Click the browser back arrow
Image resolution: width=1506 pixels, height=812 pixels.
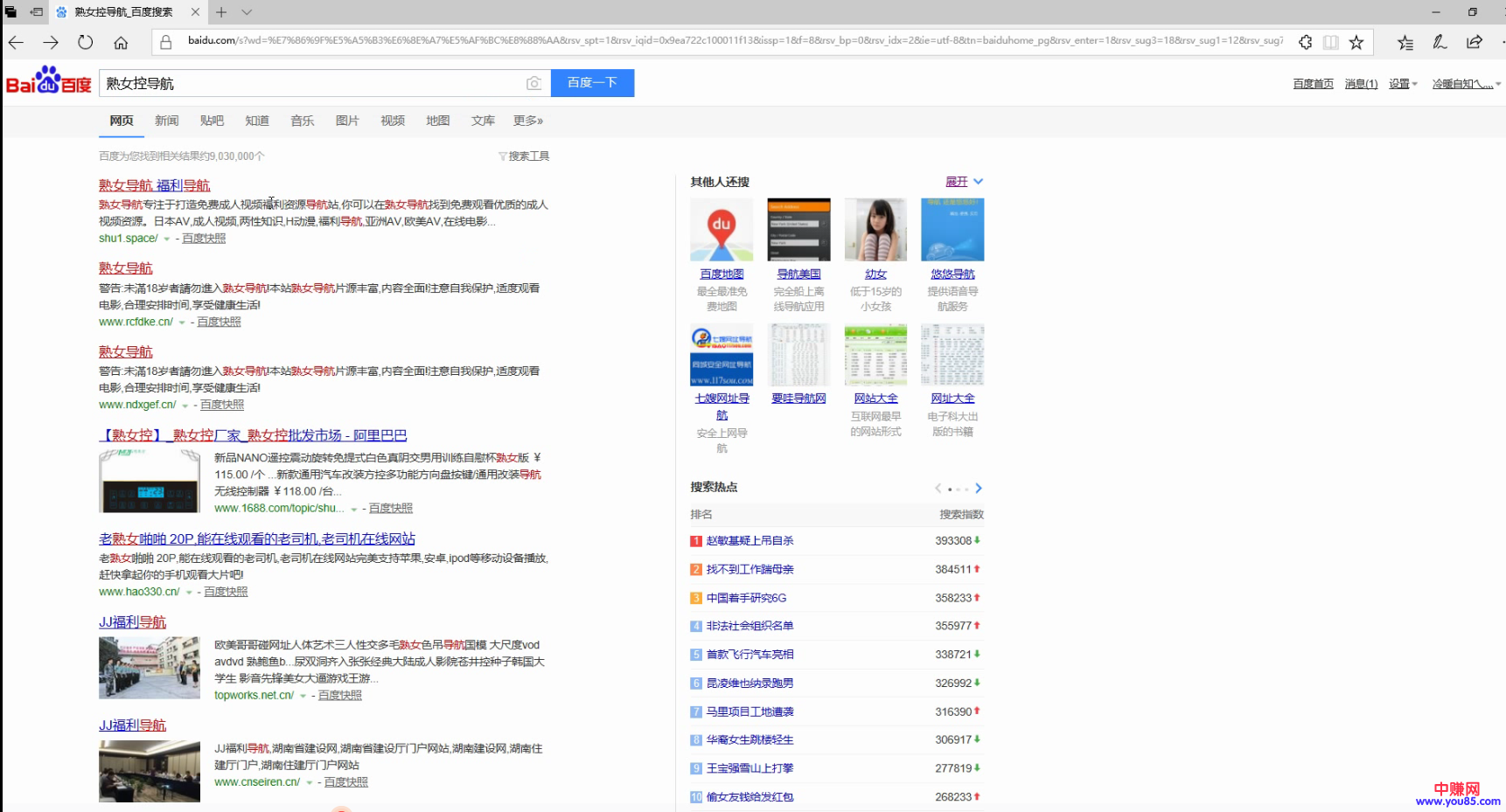coord(16,42)
